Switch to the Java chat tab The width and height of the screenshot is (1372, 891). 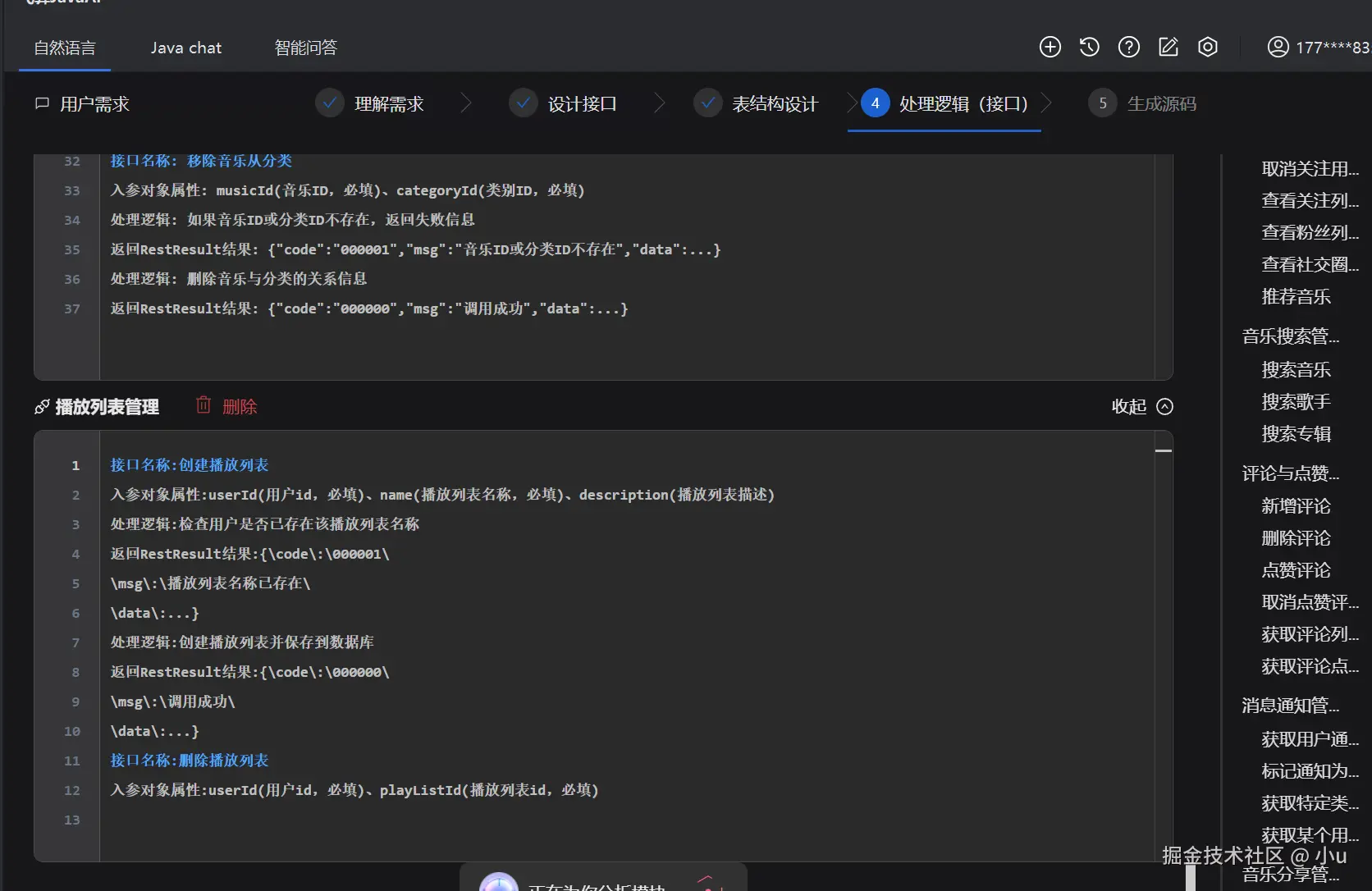click(186, 47)
